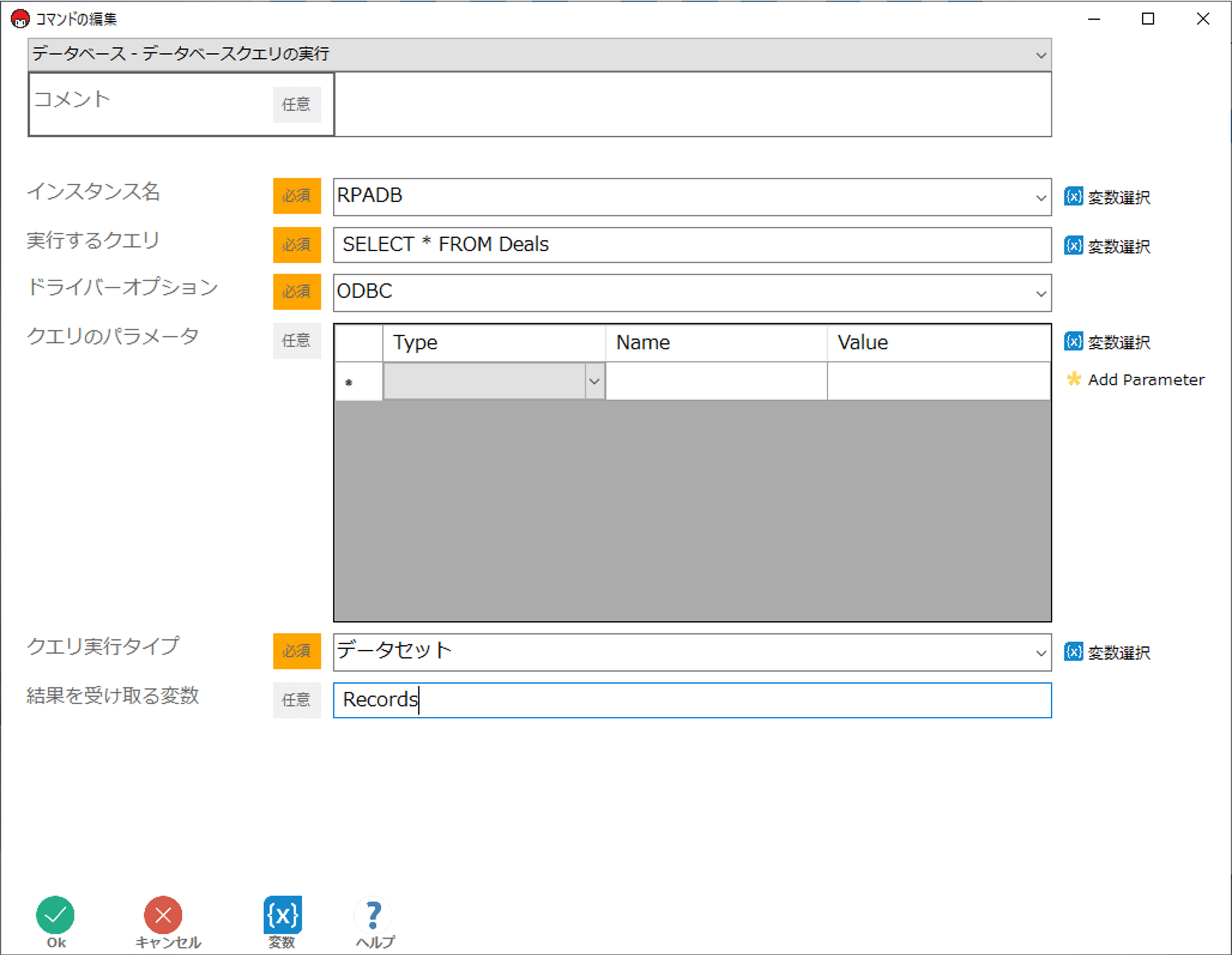Open the Type cell dropdown arrow in grid

pyautogui.click(x=594, y=381)
